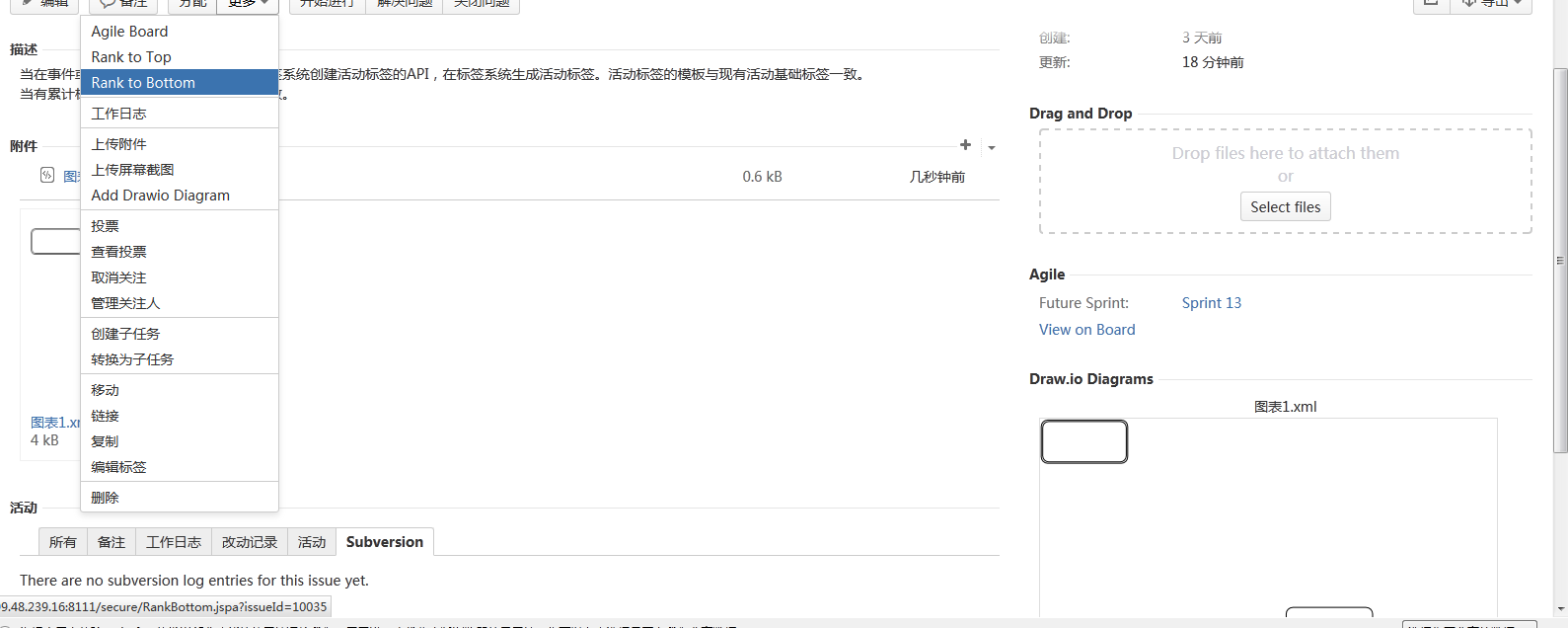
Task: Open the 工作日志 activity tab
Action: point(174,542)
